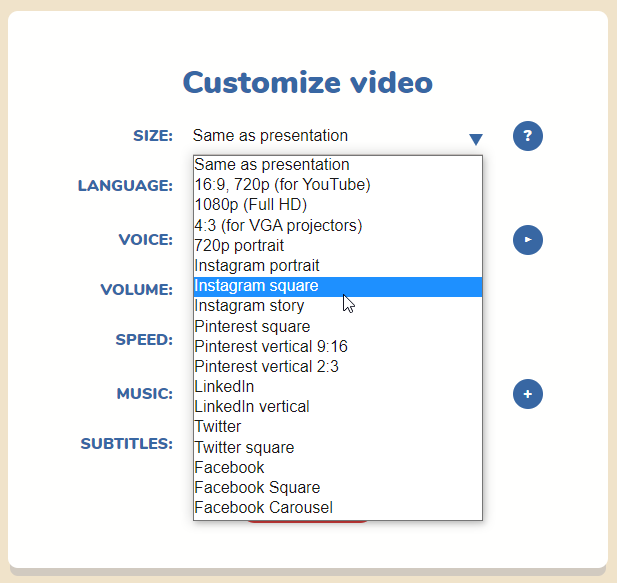
Task: Choose Pinterest vertical 9:16
Action: (x=271, y=347)
